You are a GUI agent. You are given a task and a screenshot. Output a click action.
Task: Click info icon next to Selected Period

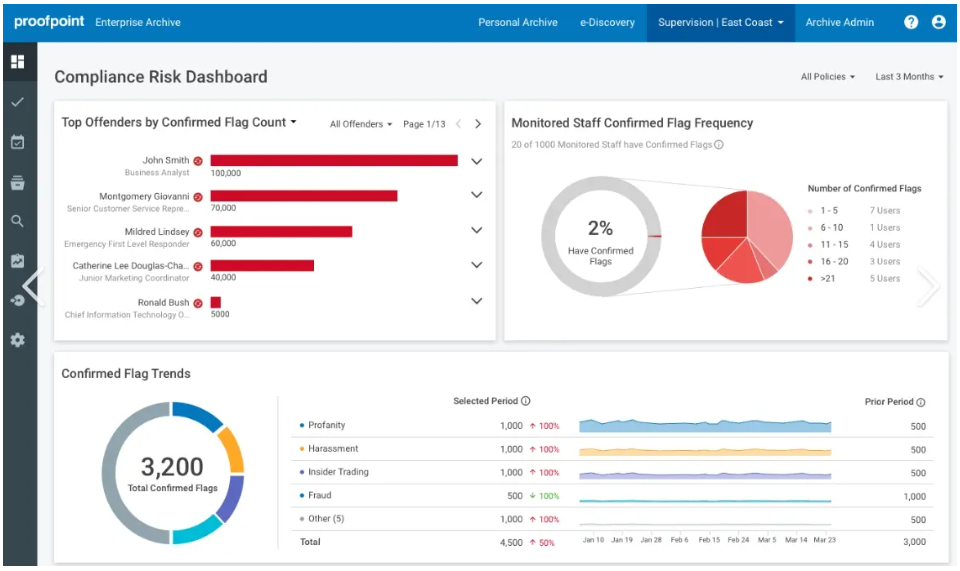point(525,401)
